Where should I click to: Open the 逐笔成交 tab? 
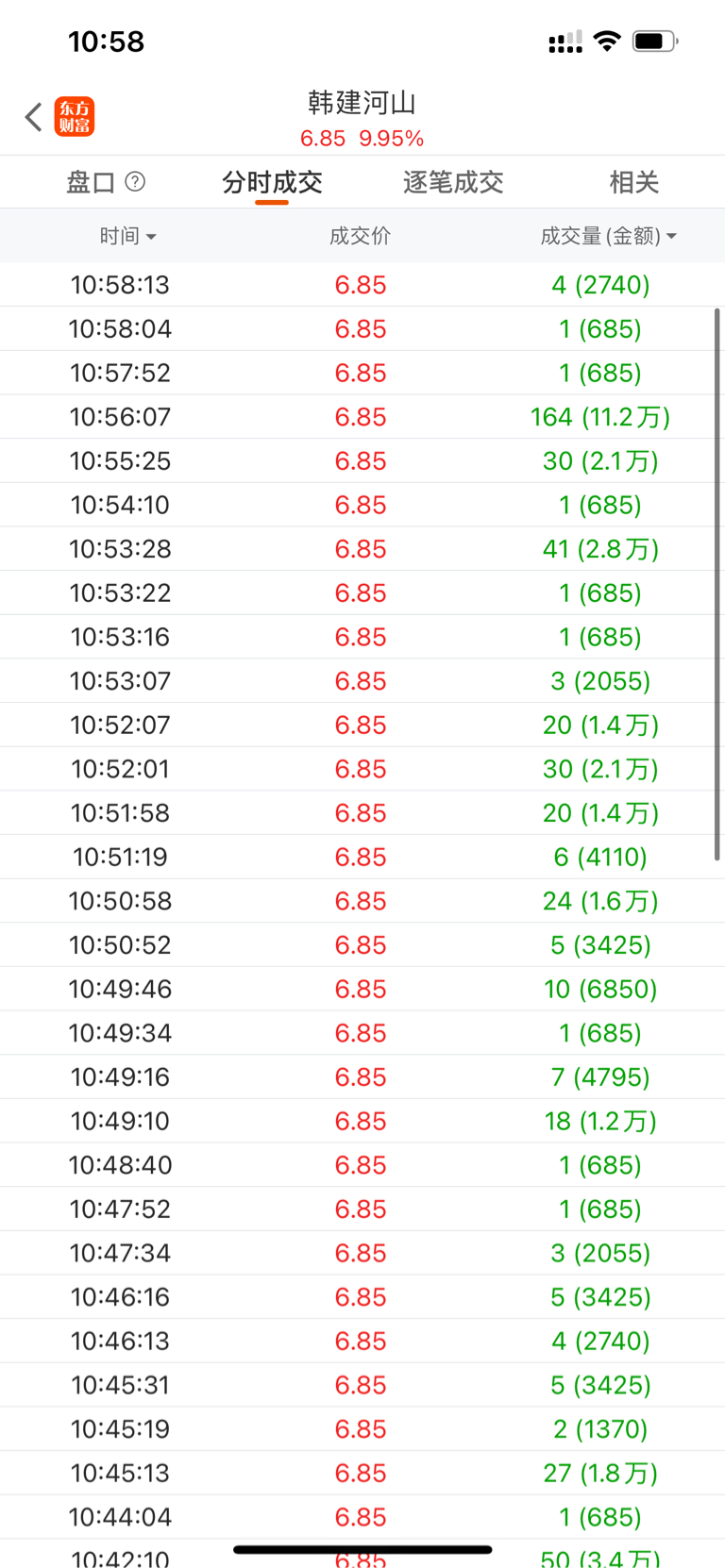pyautogui.click(x=453, y=182)
